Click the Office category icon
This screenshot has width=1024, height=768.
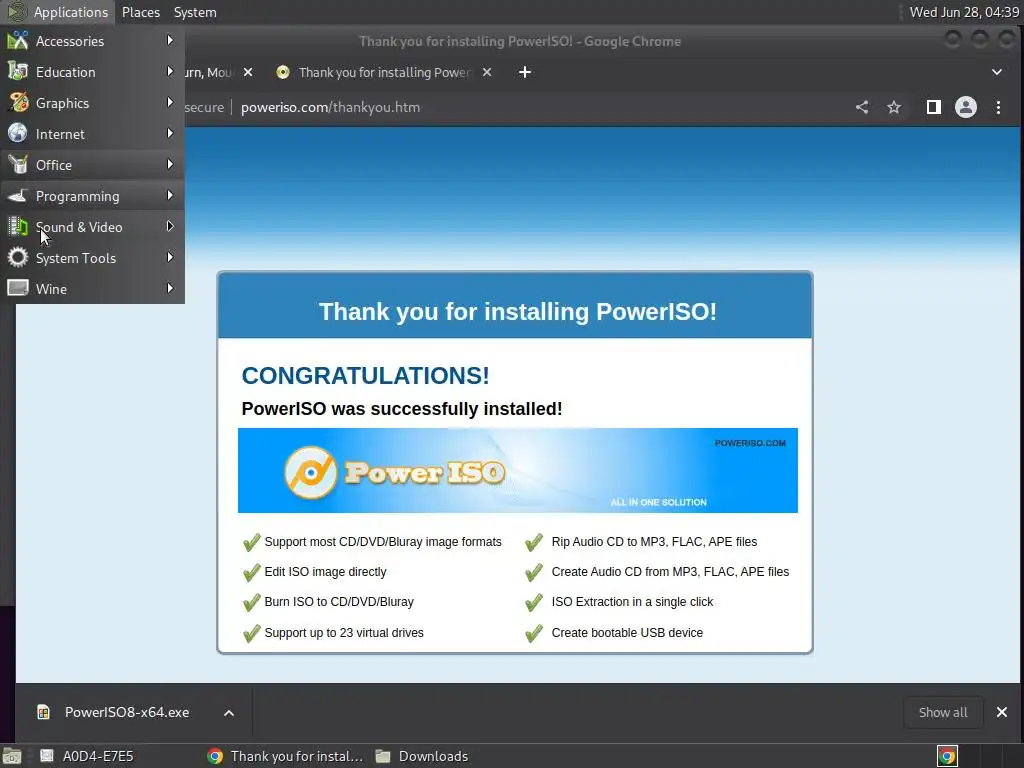tap(18, 165)
